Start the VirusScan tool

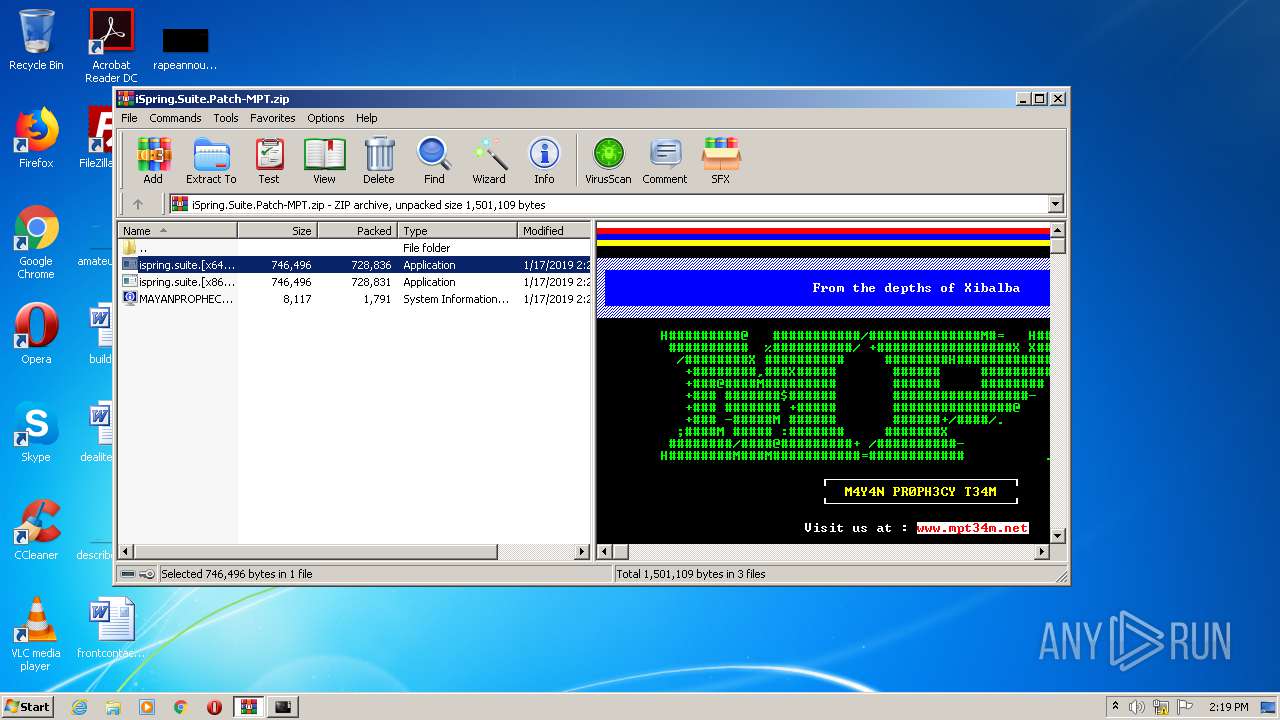pos(608,161)
